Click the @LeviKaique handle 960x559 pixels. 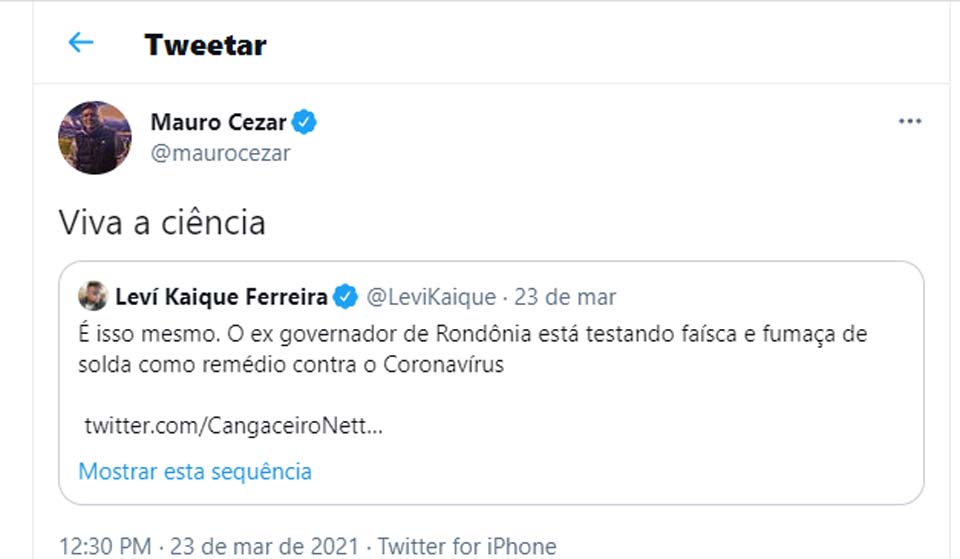430,297
